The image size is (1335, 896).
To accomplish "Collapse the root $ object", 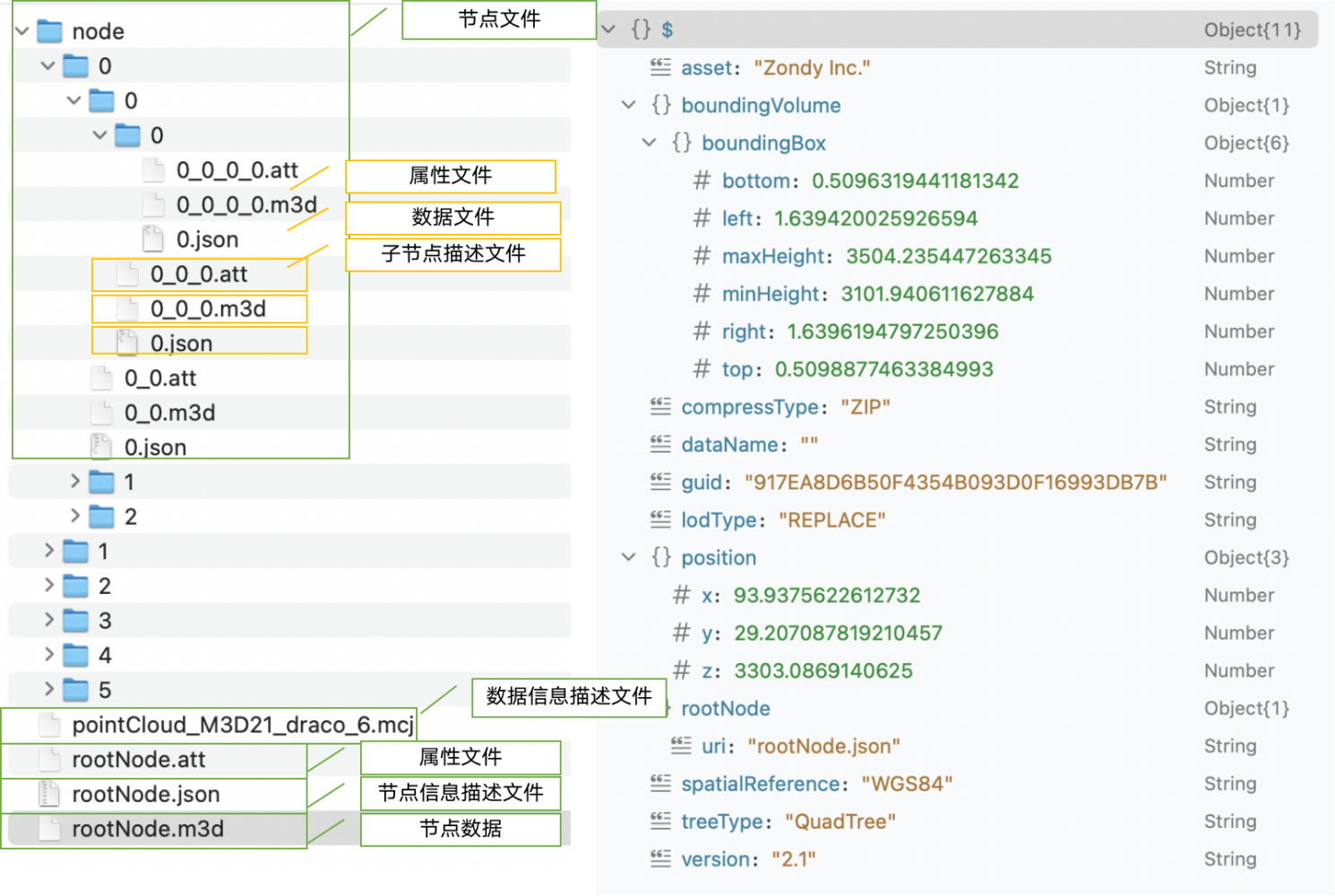I will click(x=609, y=30).
